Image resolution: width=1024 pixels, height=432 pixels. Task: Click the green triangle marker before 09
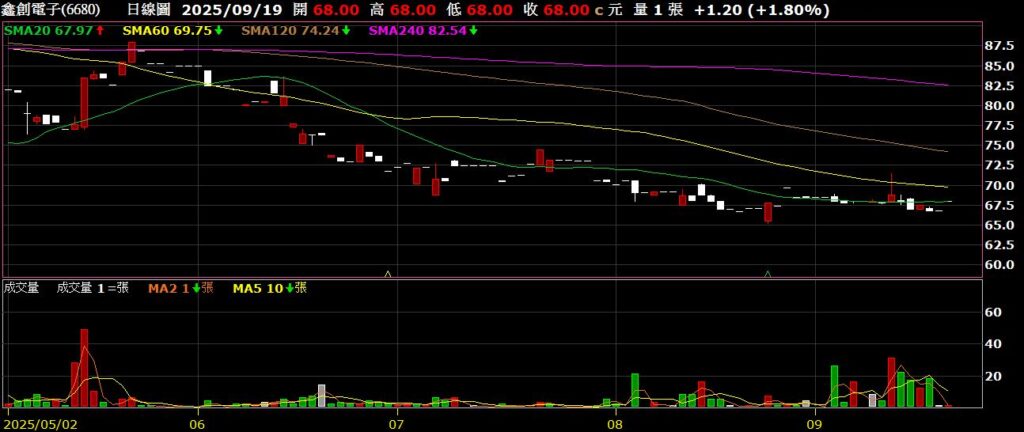[x=768, y=272]
